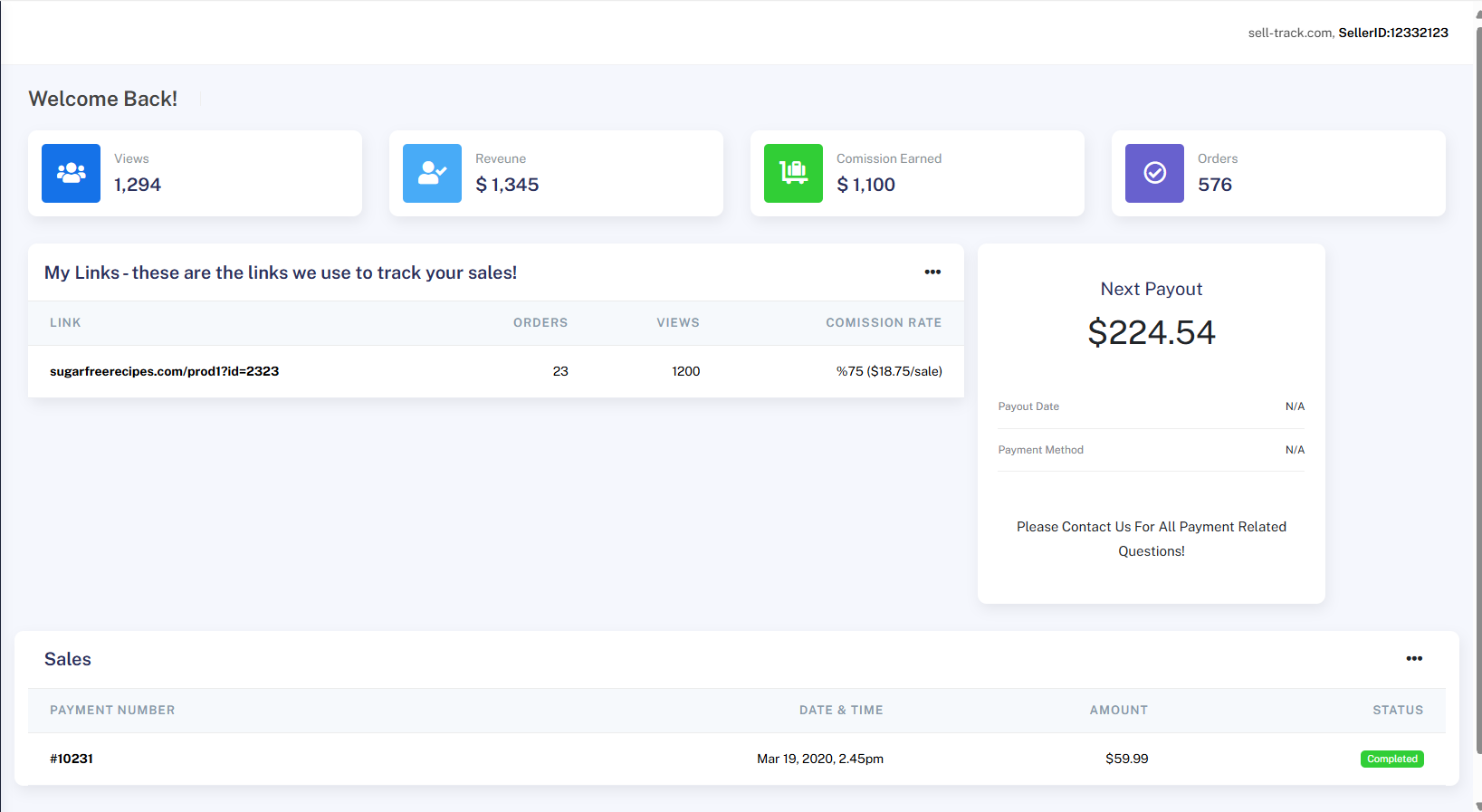1482x812 pixels.
Task: Click the PAYMENT NUMBER column header
Action: (112, 710)
